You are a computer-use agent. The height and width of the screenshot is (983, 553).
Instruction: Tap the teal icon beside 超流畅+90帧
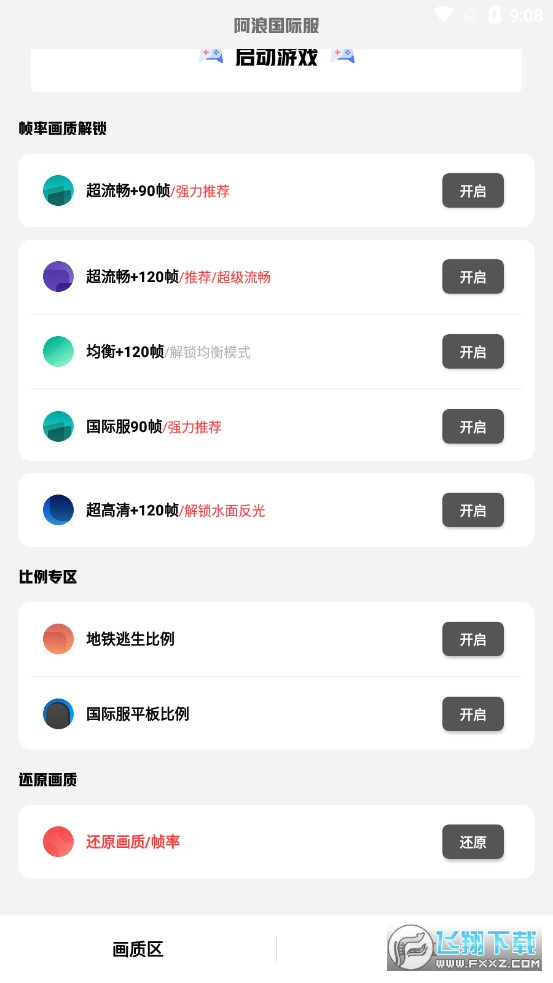(58, 191)
